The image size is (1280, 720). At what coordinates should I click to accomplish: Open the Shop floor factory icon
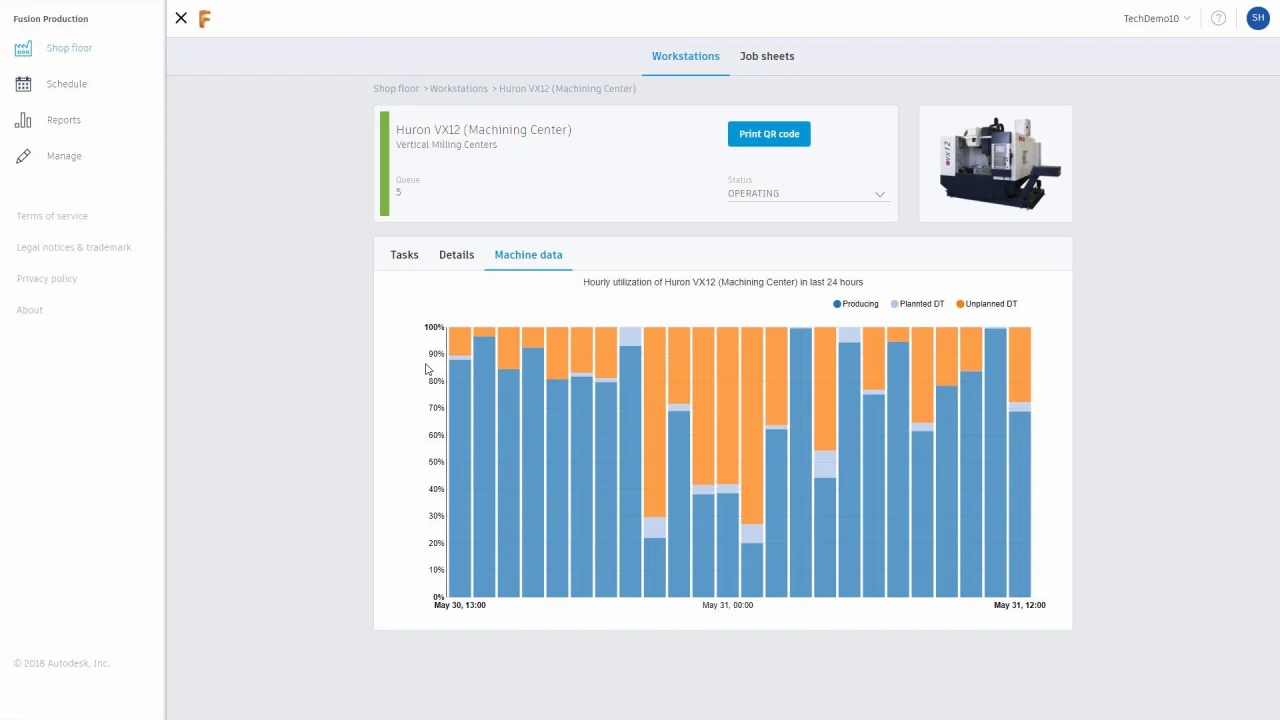click(23, 48)
